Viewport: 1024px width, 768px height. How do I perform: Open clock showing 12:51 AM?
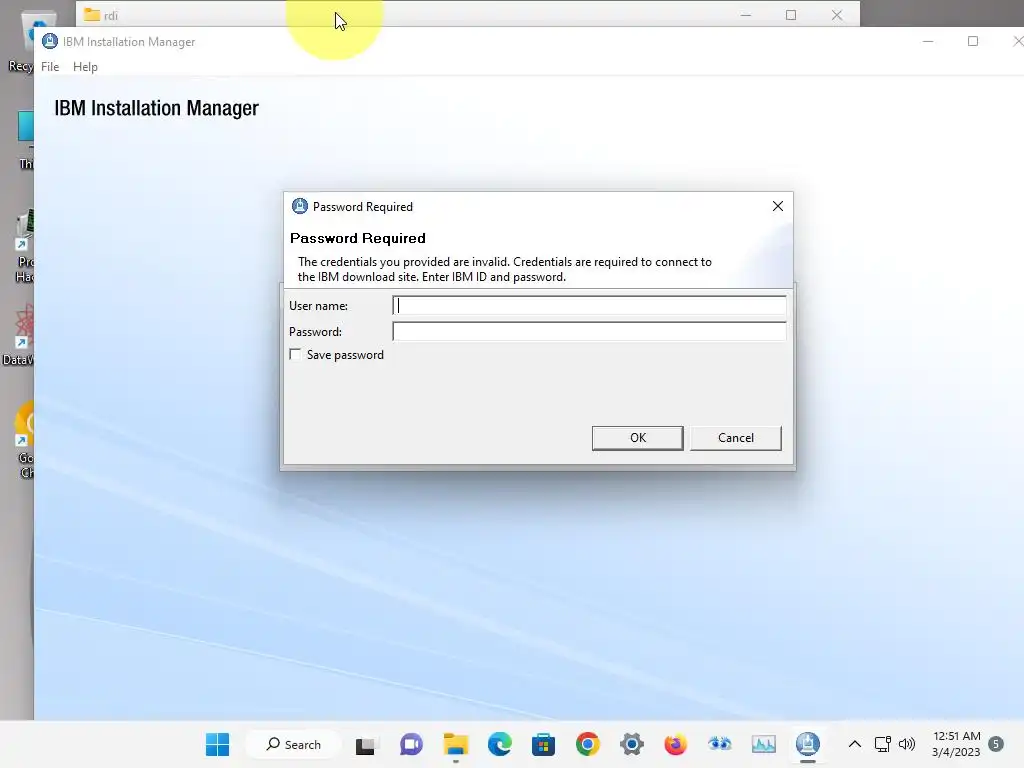(x=956, y=744)
